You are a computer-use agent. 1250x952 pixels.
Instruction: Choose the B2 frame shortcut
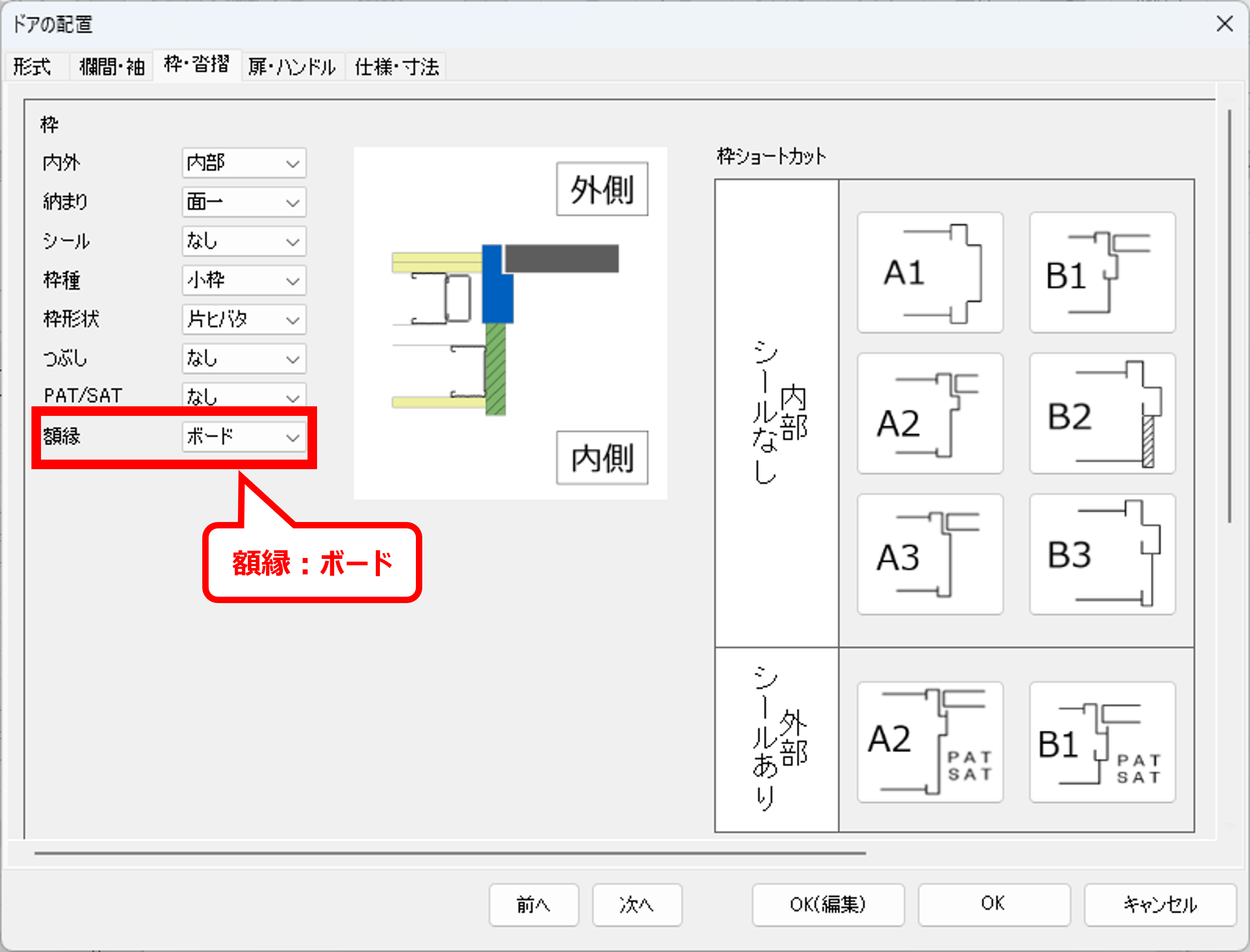[1102, 413]
